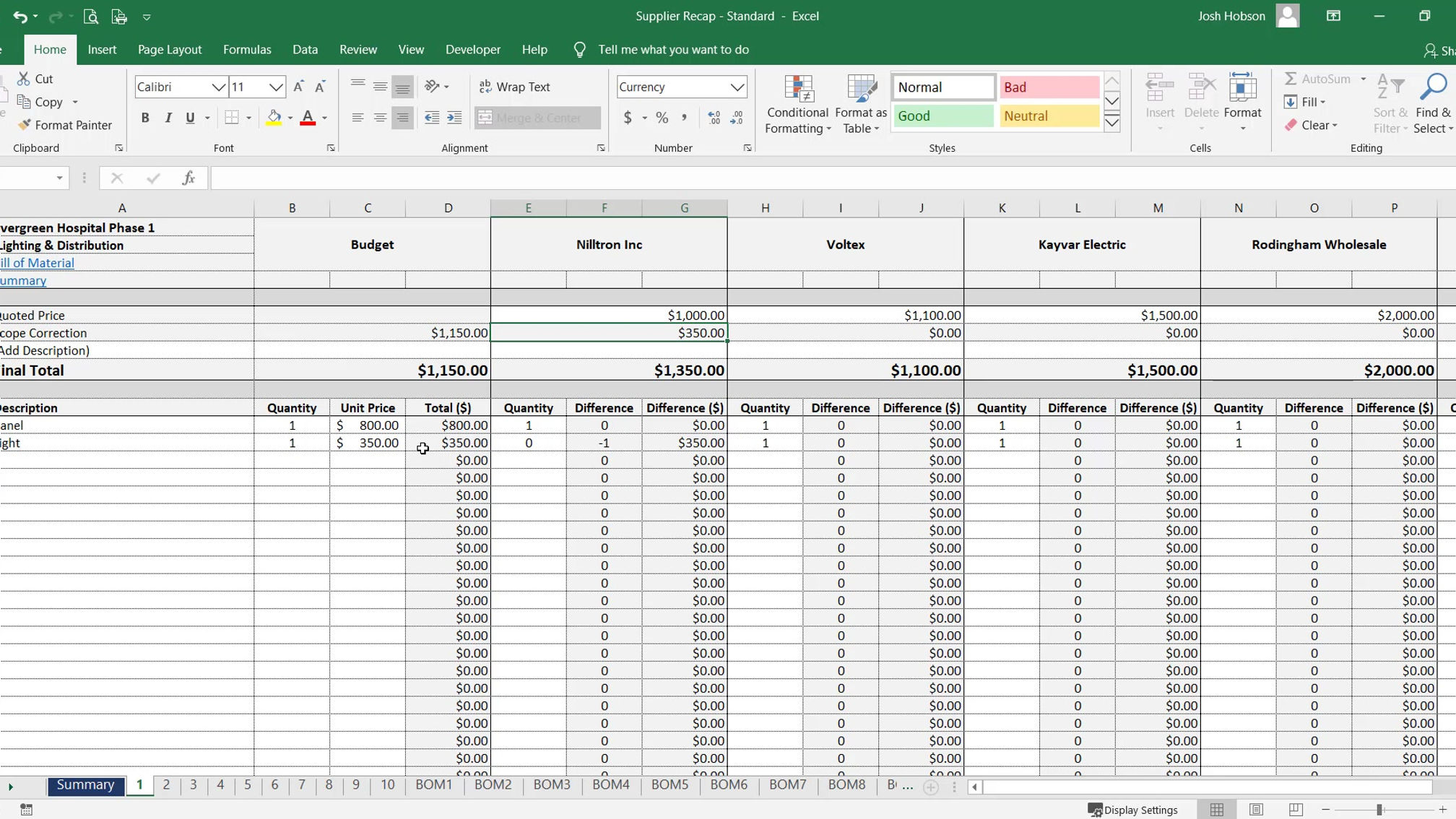
Task: Apply the Neutral cell style
Action: (1049, 116)
